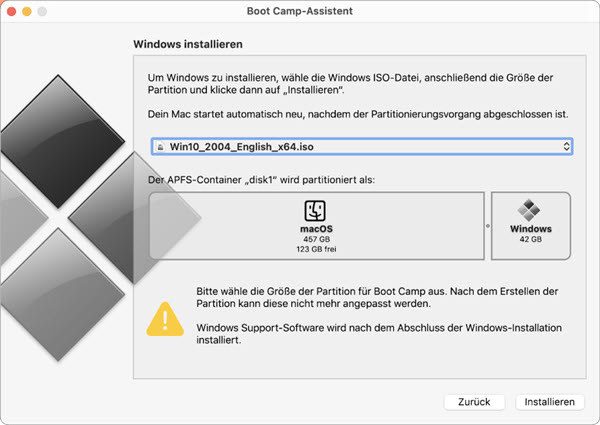This screenshot has height=425, width=600.
Task: Click the yellow warning triangle icon
Action: tap(165, 319)
